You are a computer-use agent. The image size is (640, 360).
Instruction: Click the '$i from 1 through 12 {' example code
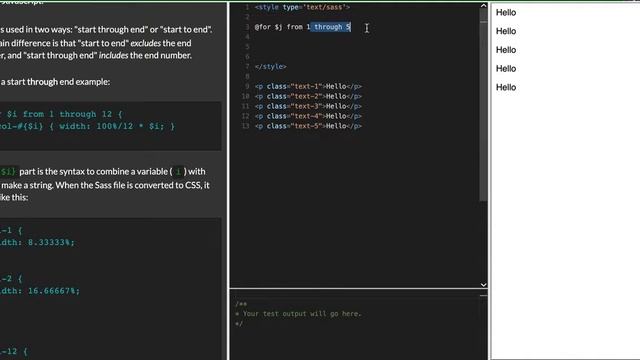[64, 114]
